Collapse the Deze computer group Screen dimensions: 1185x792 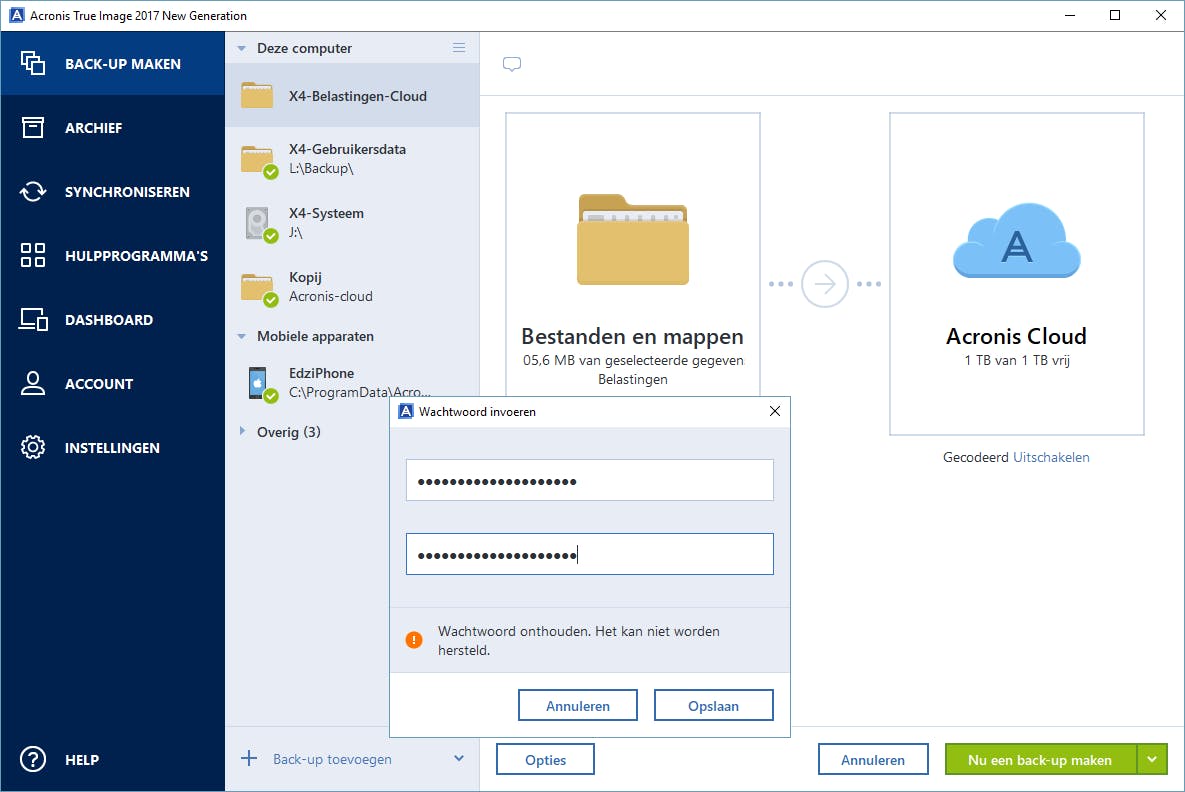click(242, 48)
